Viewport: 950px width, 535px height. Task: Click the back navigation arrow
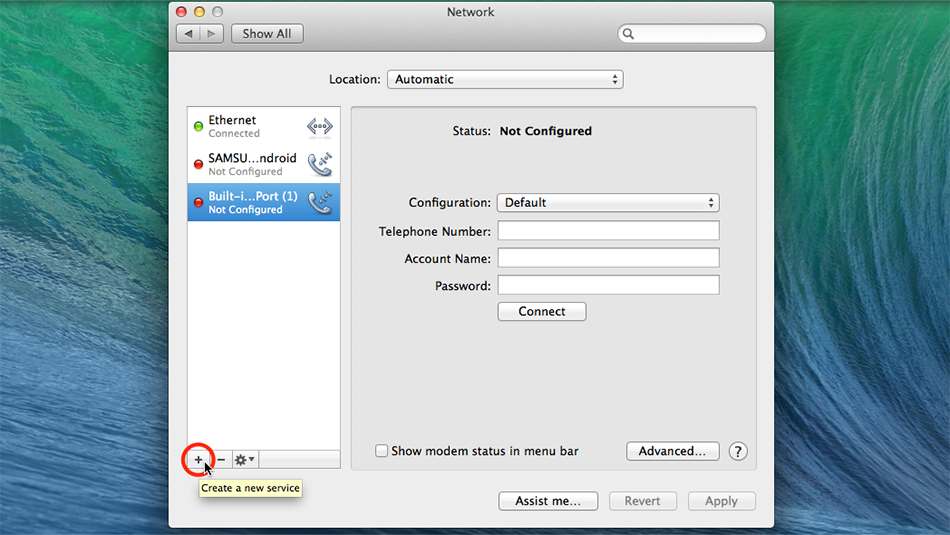coord(187,34)
